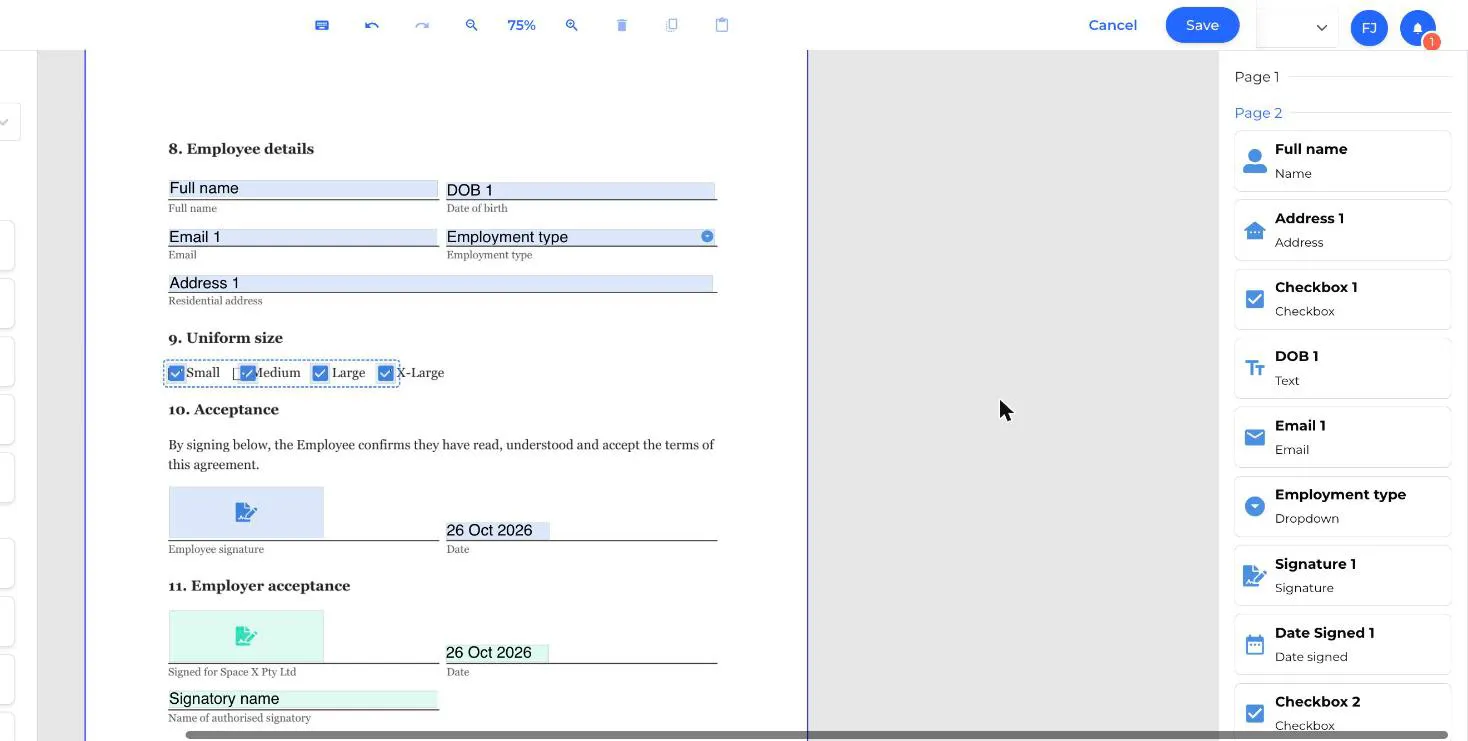Delete the selected field with the trash icon

point(622,25)
